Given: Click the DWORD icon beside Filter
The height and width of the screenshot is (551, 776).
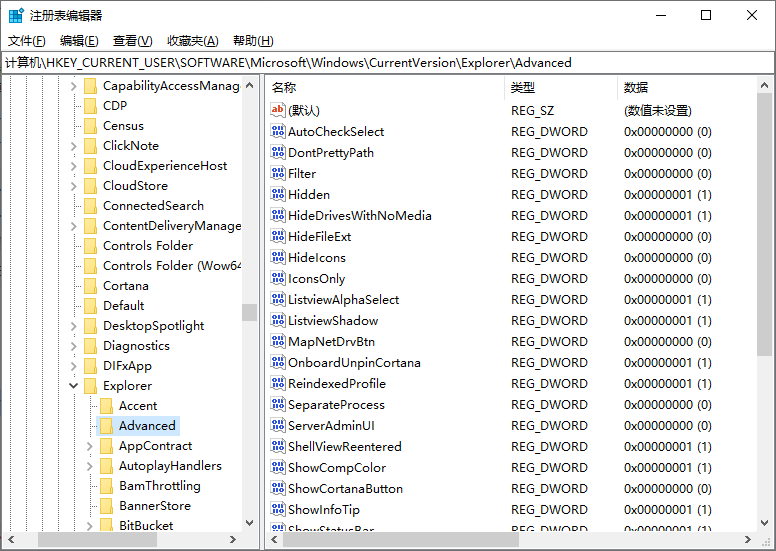Looking at the screenshot, I should point(278,173).
